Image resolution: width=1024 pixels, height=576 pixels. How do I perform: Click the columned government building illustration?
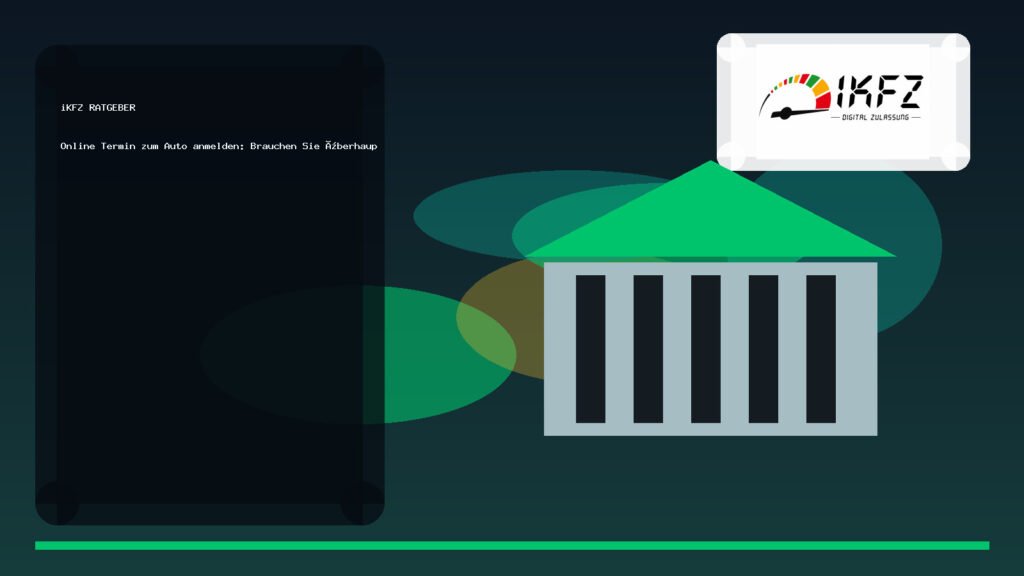point(710,298)
